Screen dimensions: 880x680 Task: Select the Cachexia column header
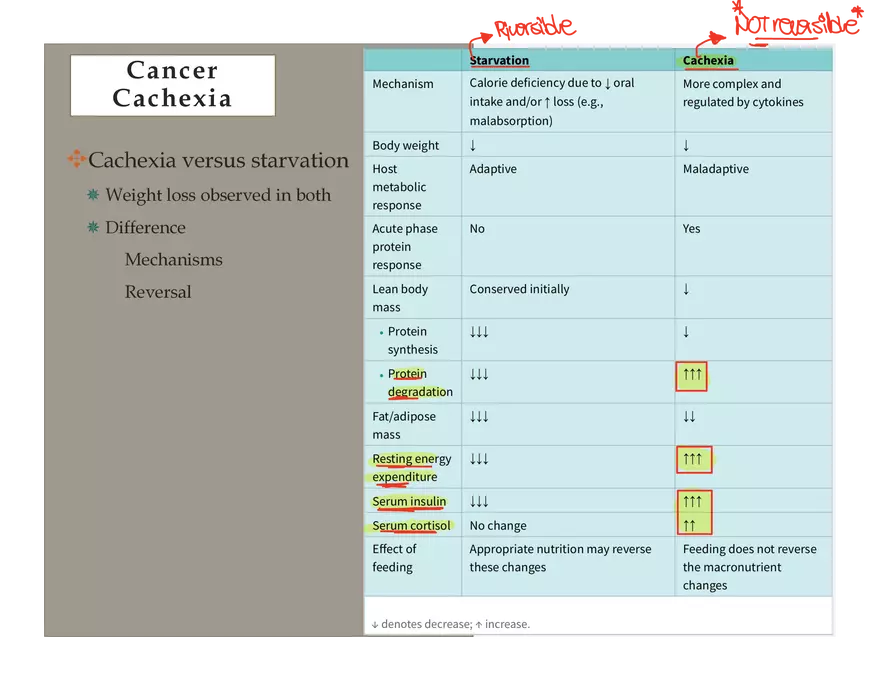(x=709, y=60)
